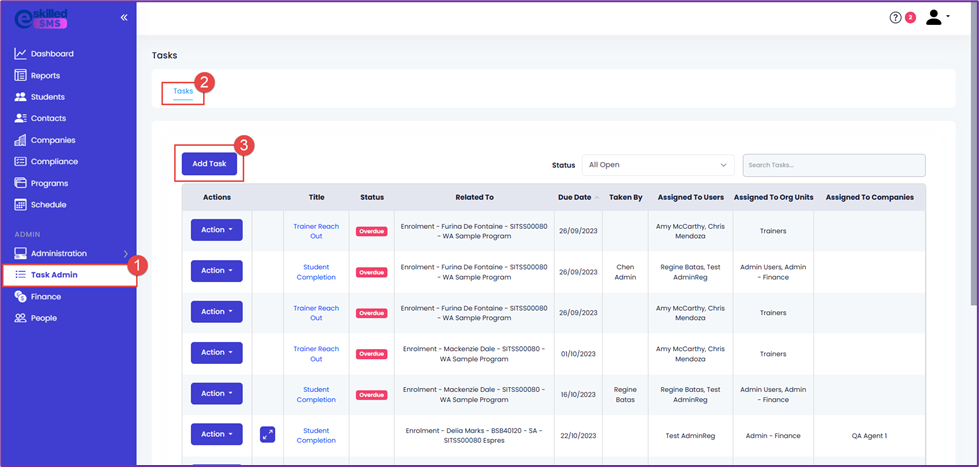
Task: Click the Chen Admin taken-by cell
Action: (624, 272)
